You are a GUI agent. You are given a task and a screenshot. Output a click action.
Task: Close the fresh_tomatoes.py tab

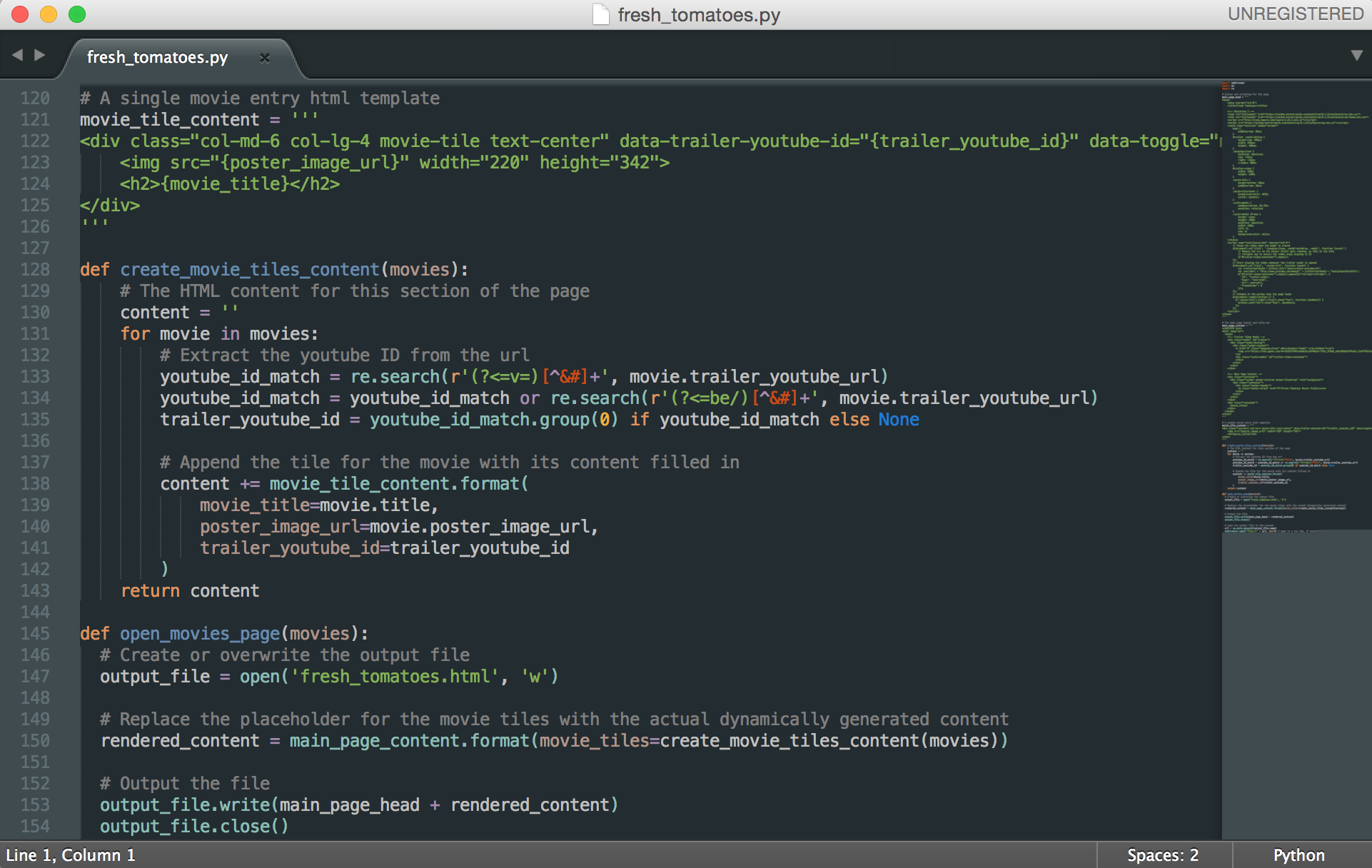[265, 58]
